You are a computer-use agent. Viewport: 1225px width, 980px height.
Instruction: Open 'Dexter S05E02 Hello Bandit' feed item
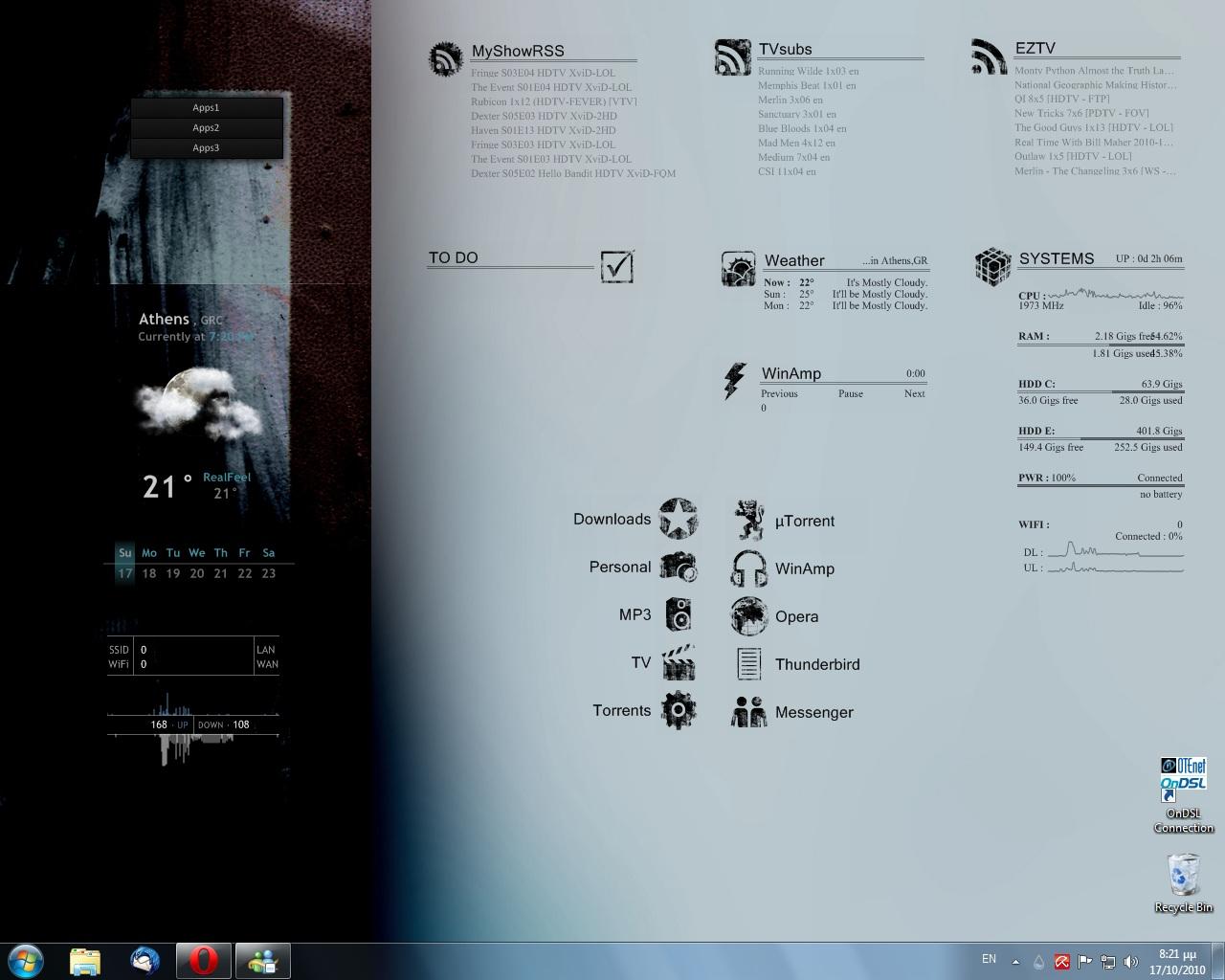(572, 173)
